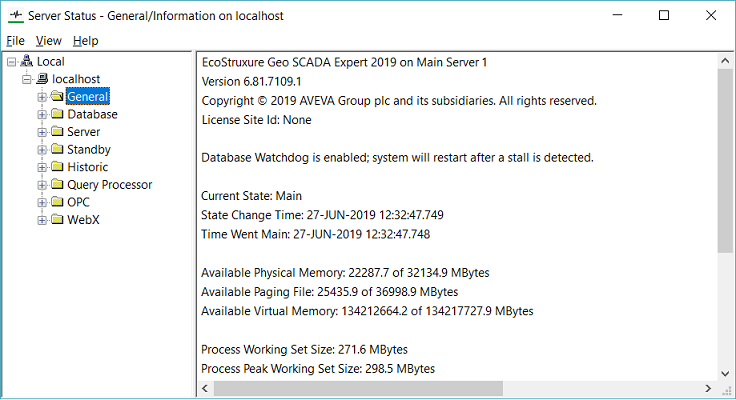Screen dimensions: 736x400
Task: Click the WebX folder icon
Action: (x=57, y=220)
